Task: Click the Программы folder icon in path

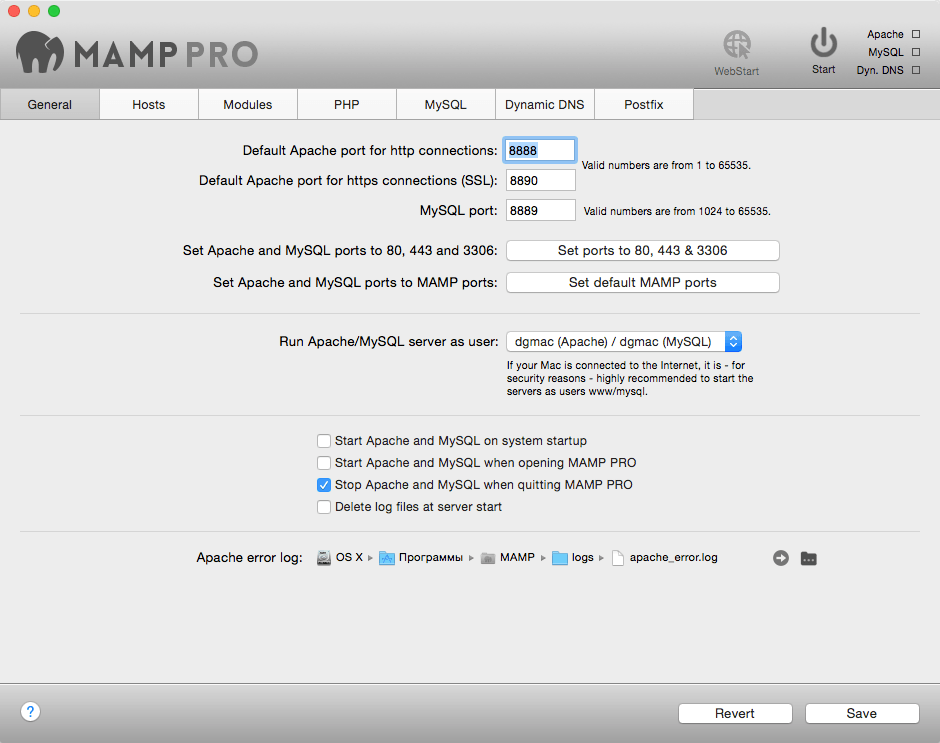Action: (x=387, y=558)
